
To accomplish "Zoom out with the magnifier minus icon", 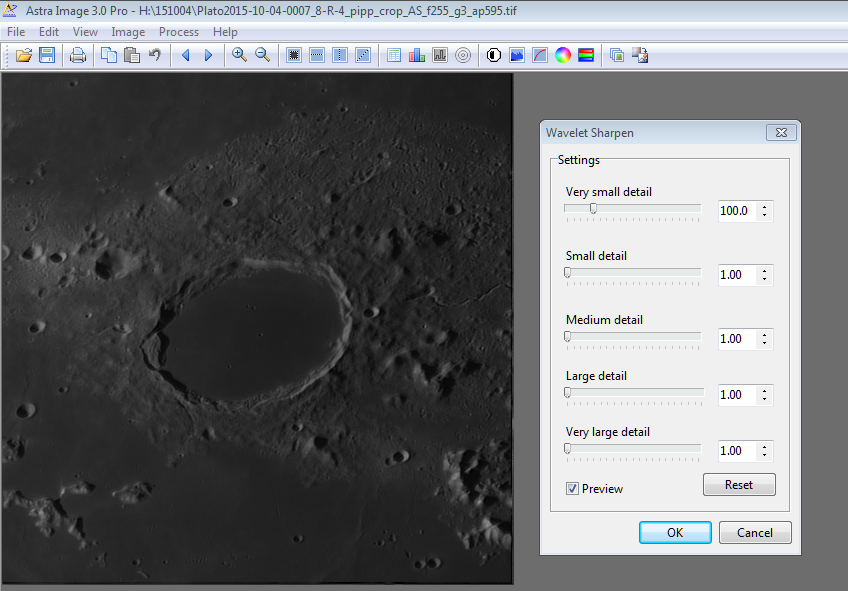I will coord(262,55).
